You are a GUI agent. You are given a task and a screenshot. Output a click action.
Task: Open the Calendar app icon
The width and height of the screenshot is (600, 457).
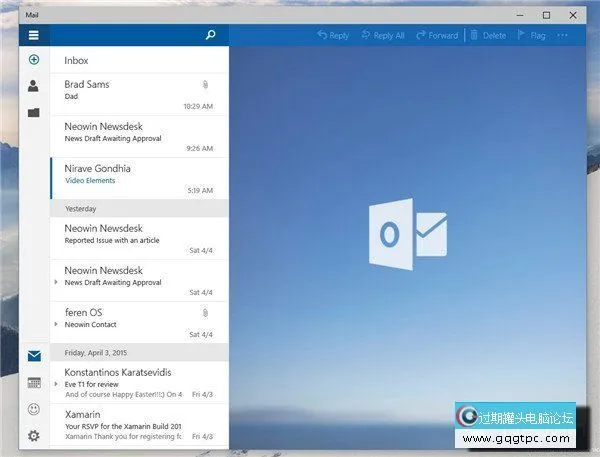34,383
